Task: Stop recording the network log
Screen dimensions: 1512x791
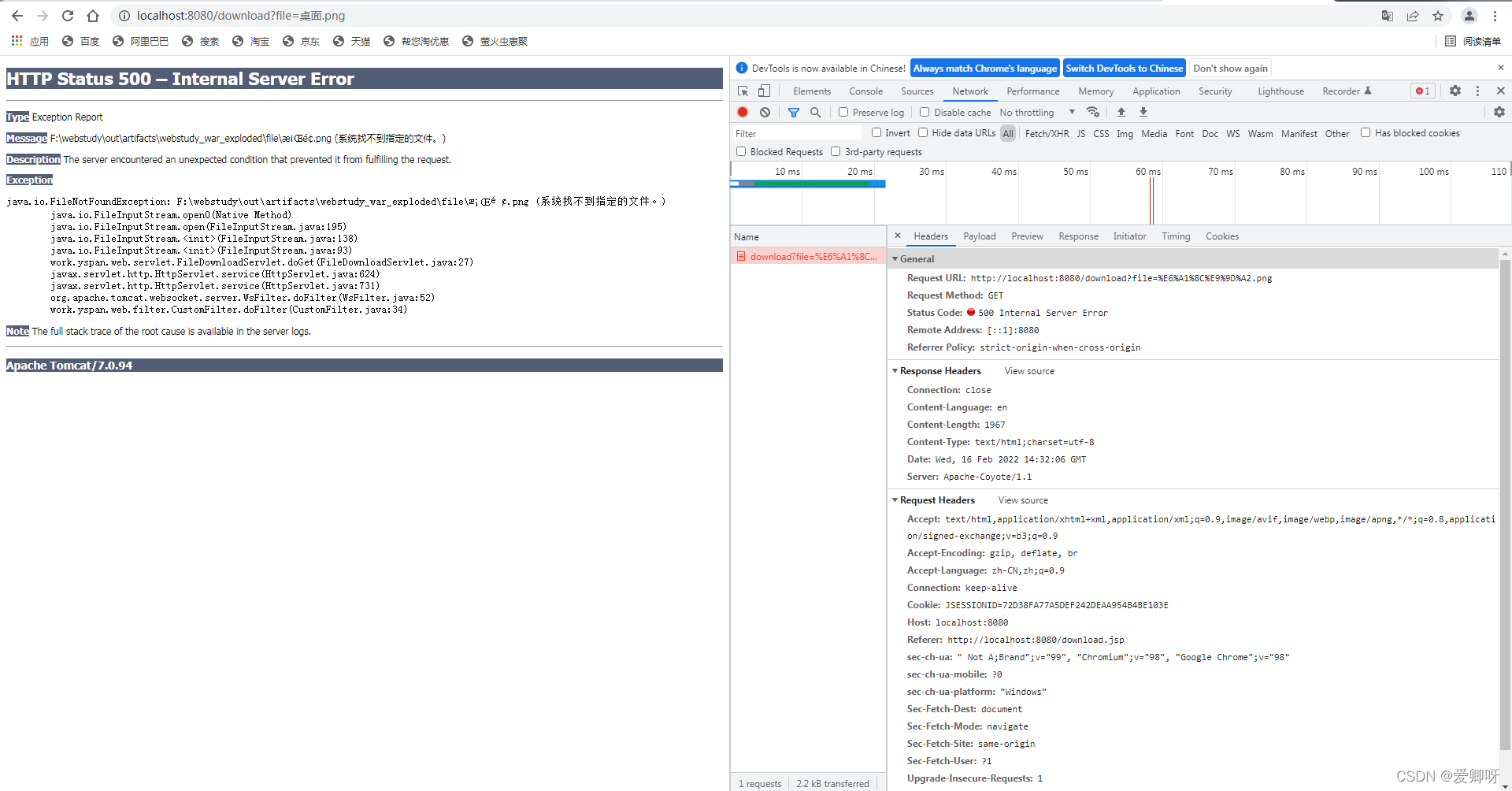Action: click(743, 113)
